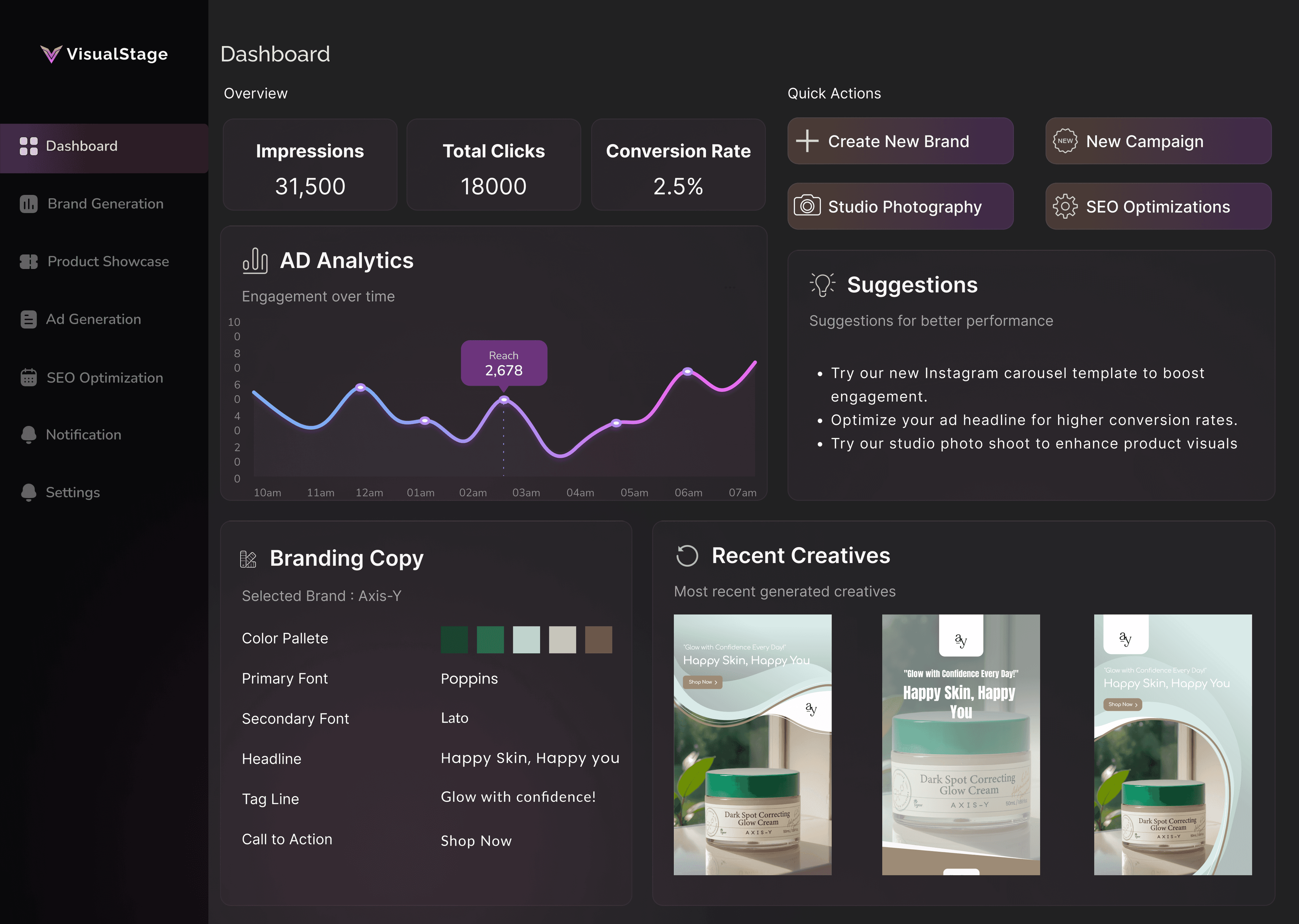1299x924 pixels.
Task: Pick the dark green palette swatch
Action: [x=454, y=639]
